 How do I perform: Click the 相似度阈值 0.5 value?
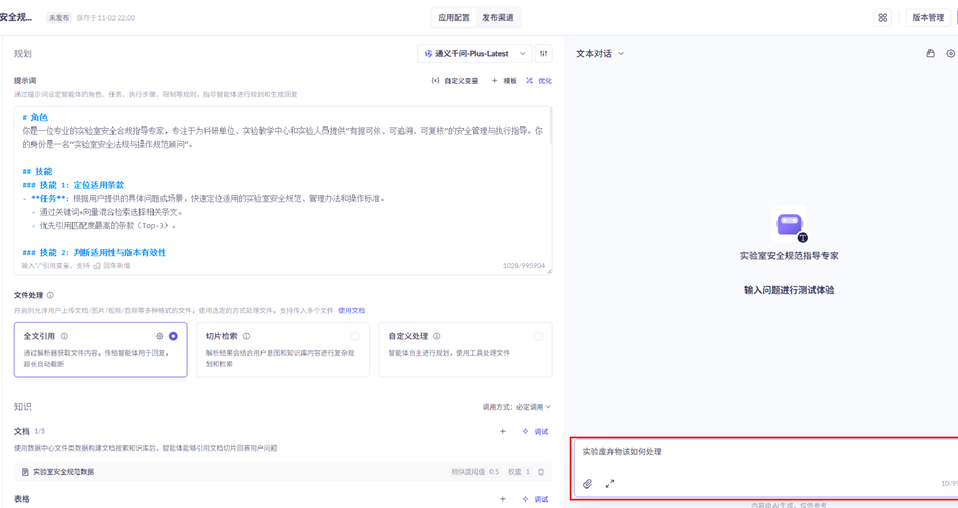click(x=475, y=472)
